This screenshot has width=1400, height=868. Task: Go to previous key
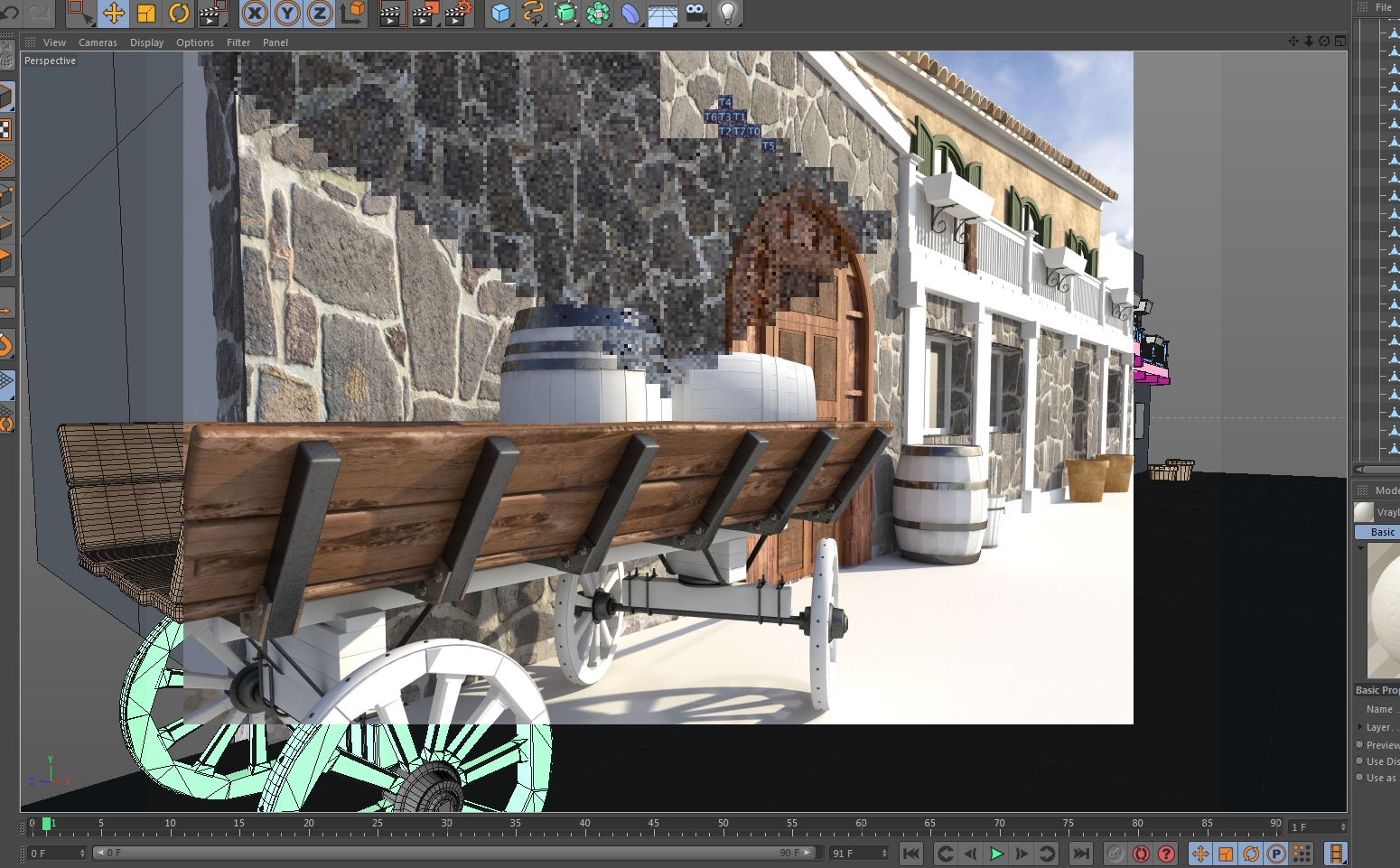click(x=945, y=854)
